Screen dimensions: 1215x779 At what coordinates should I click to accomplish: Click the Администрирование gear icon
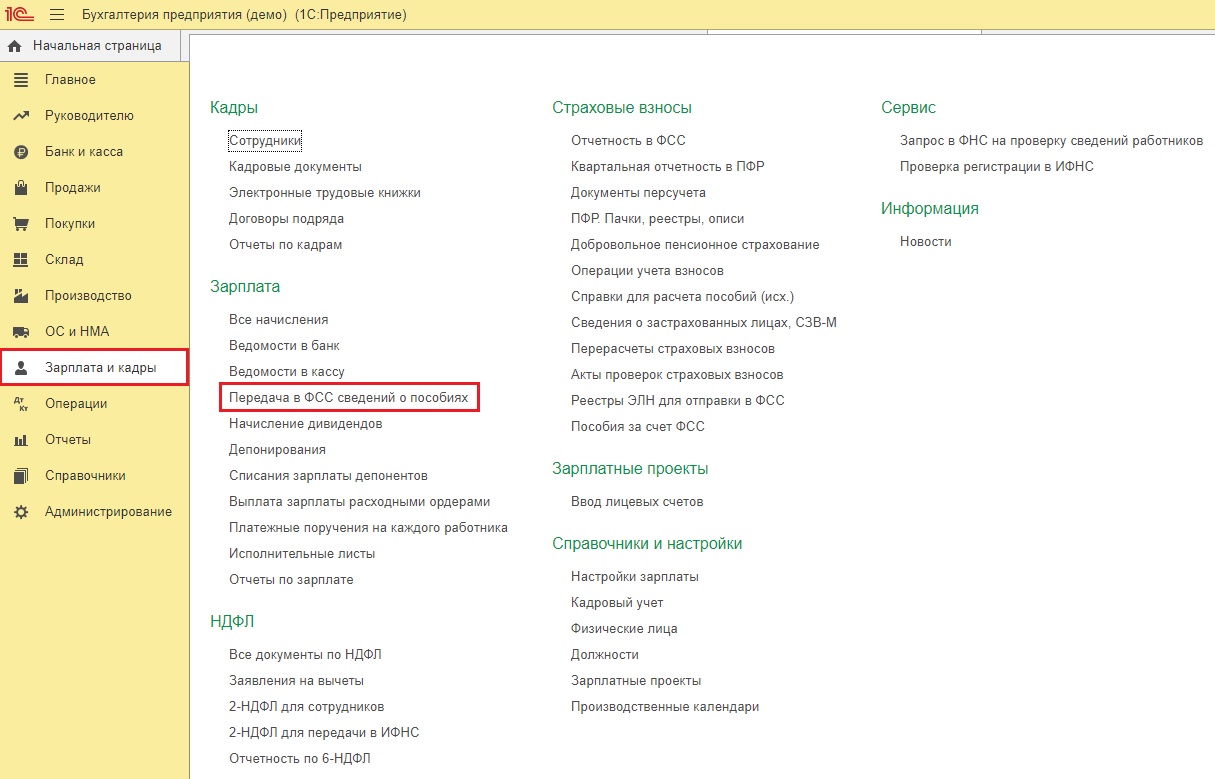pyautogui.click(x=21, y=512)
